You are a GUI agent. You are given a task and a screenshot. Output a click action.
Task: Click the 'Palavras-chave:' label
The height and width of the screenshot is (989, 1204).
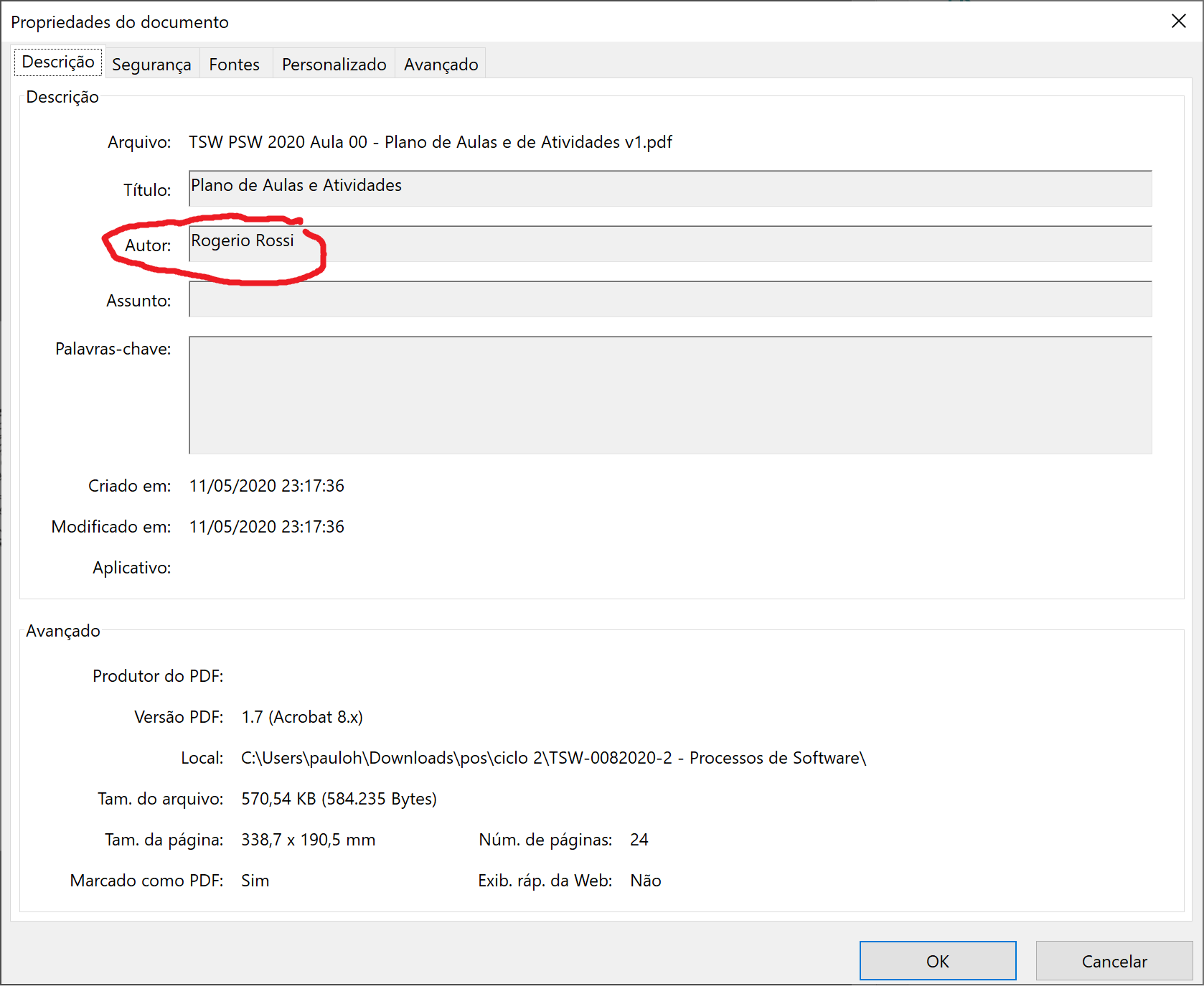pyautogui.click(x=113, y=349)
